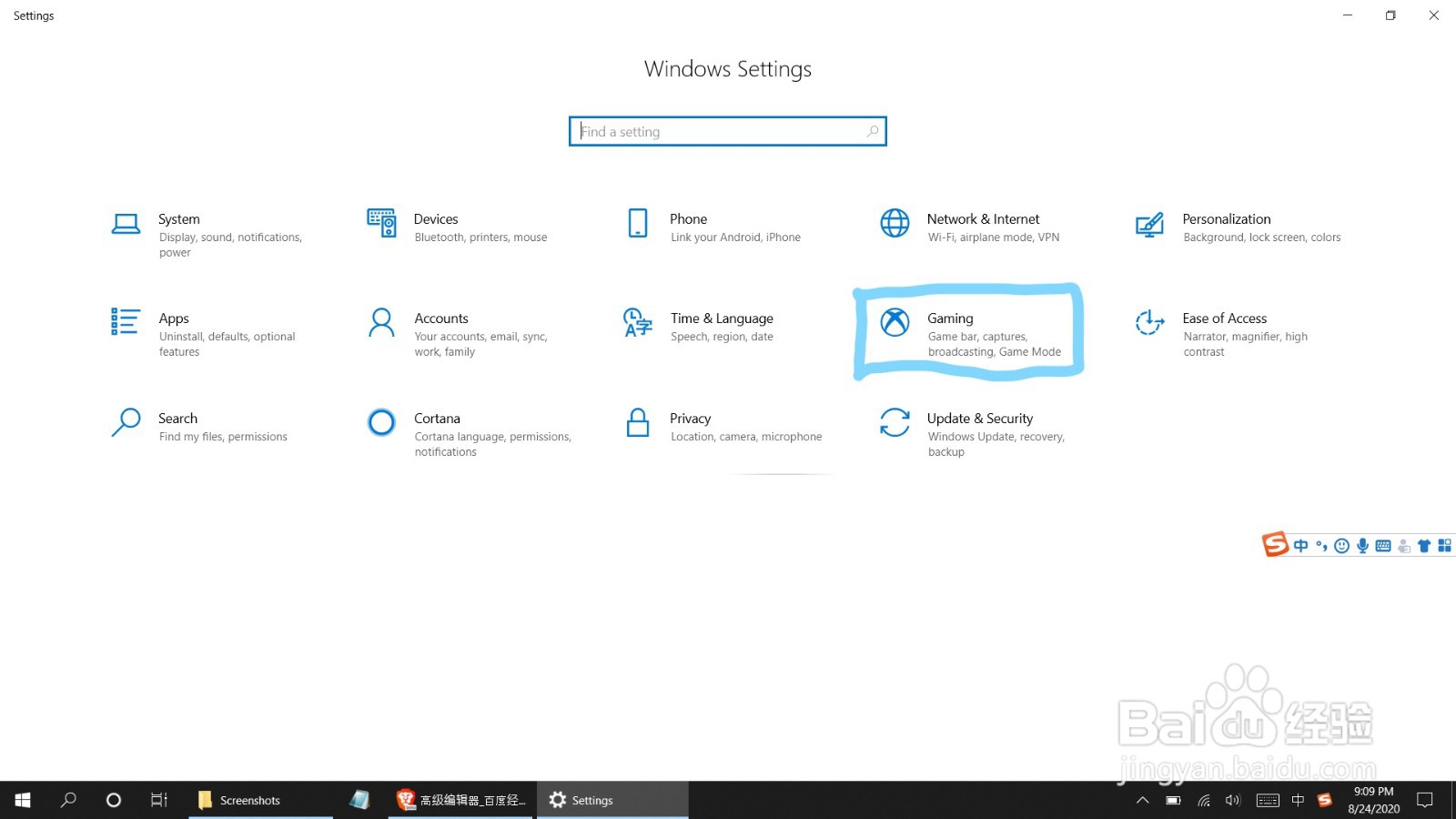Screen dimensions: 1456x819
Task: Open the Phone category title
Action: click(688, 219)
